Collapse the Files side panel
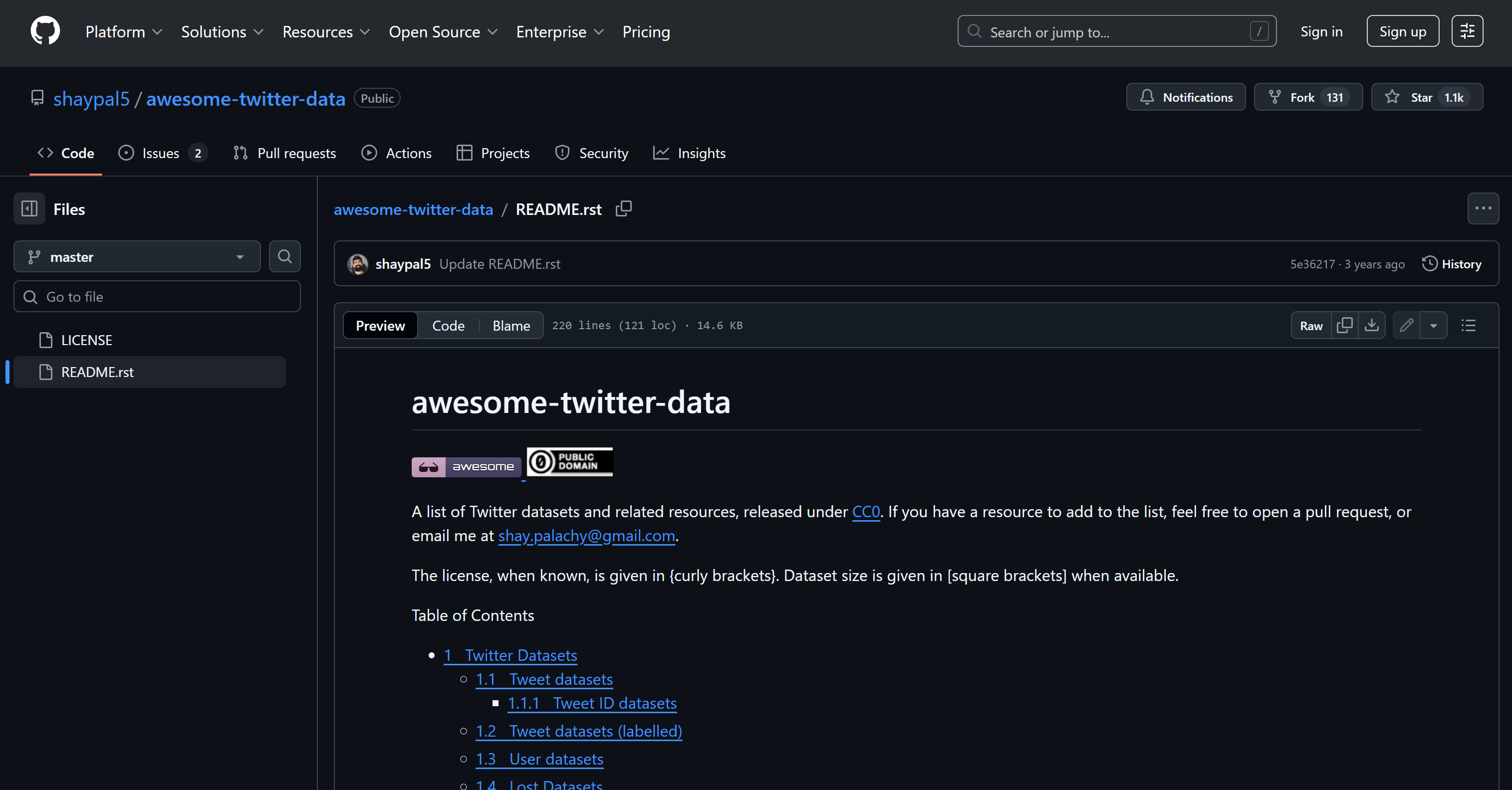The width and height of the screenshot is (1512, 790). (29, 208)
